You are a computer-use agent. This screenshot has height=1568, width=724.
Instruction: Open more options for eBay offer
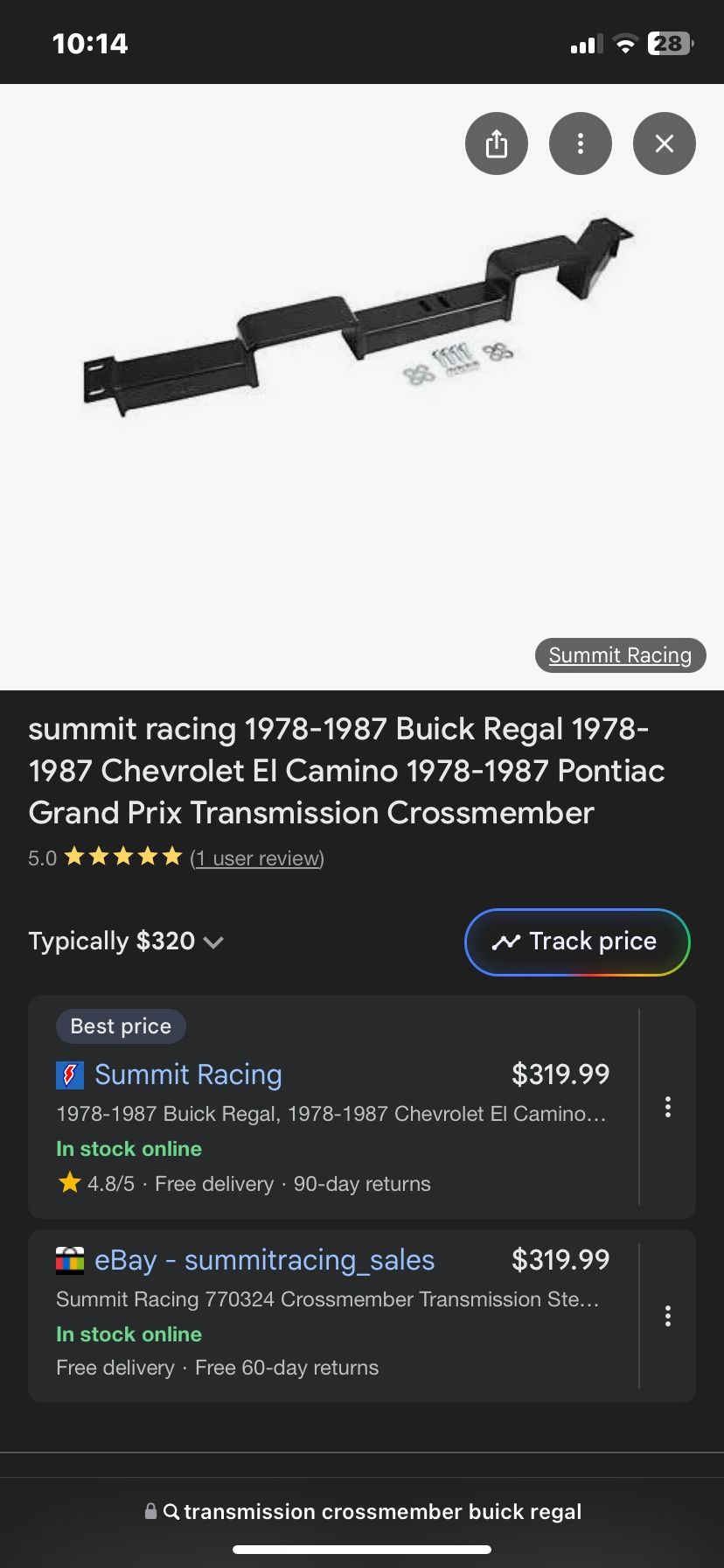point(667,1316)
